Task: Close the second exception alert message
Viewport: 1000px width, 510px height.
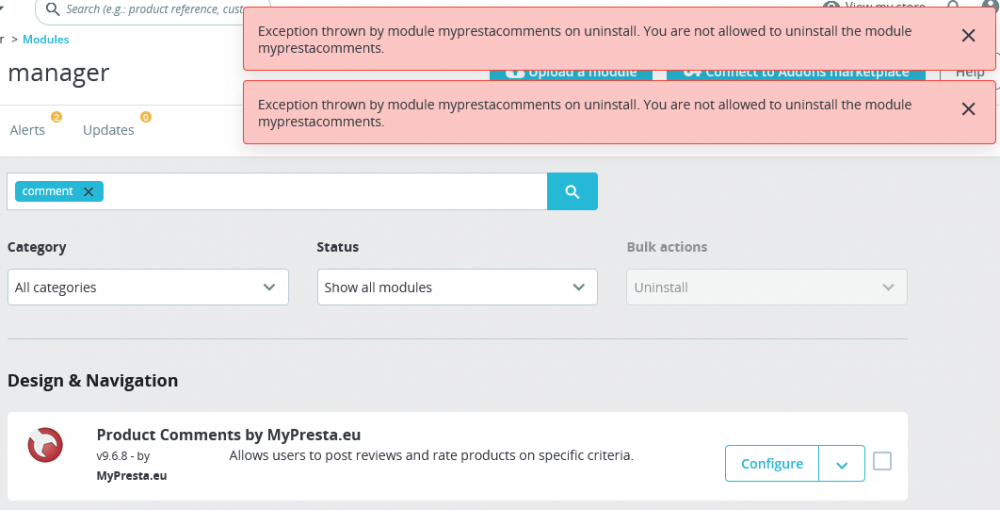Action: click(968, 110)
